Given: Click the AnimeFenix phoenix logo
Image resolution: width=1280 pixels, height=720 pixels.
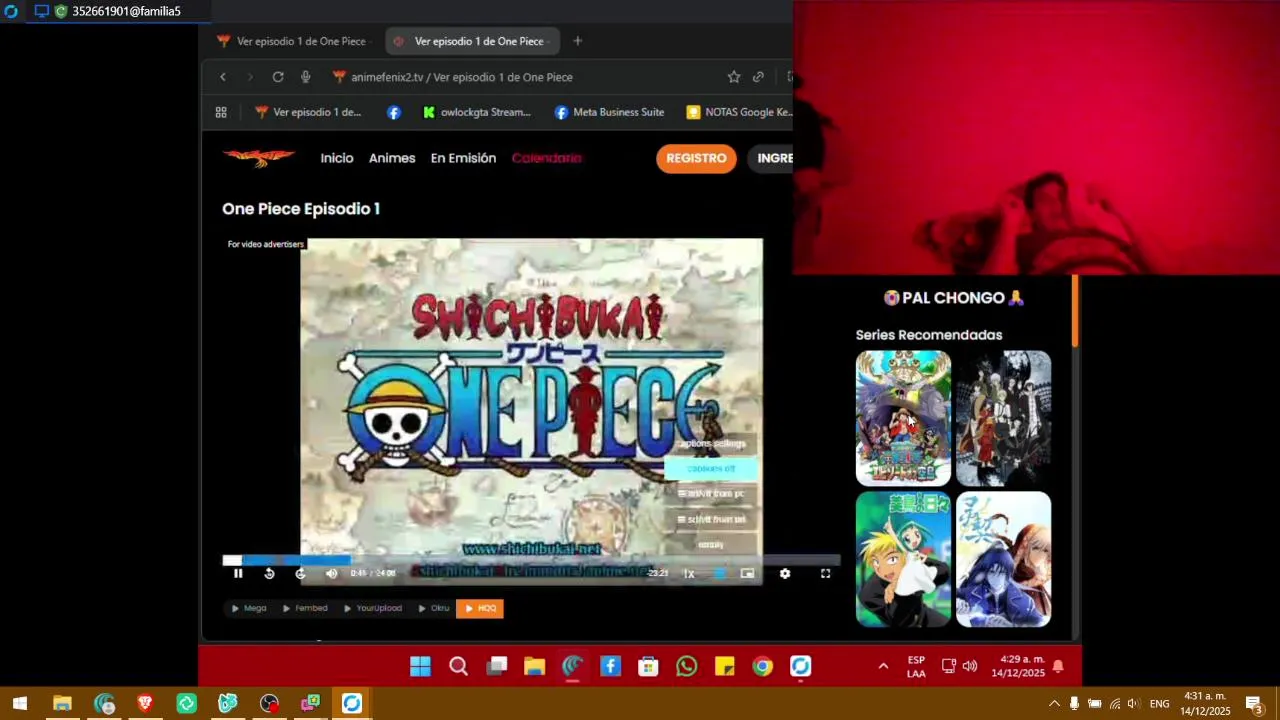Looking at the screenshot, I should (x=259, y=158).
